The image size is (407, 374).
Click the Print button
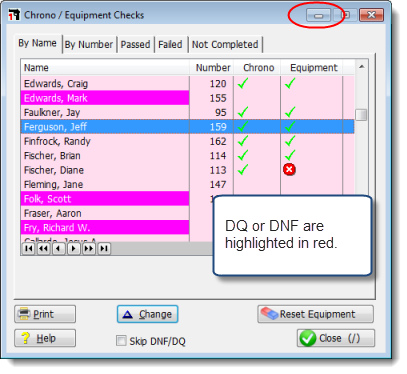point(45,314)
